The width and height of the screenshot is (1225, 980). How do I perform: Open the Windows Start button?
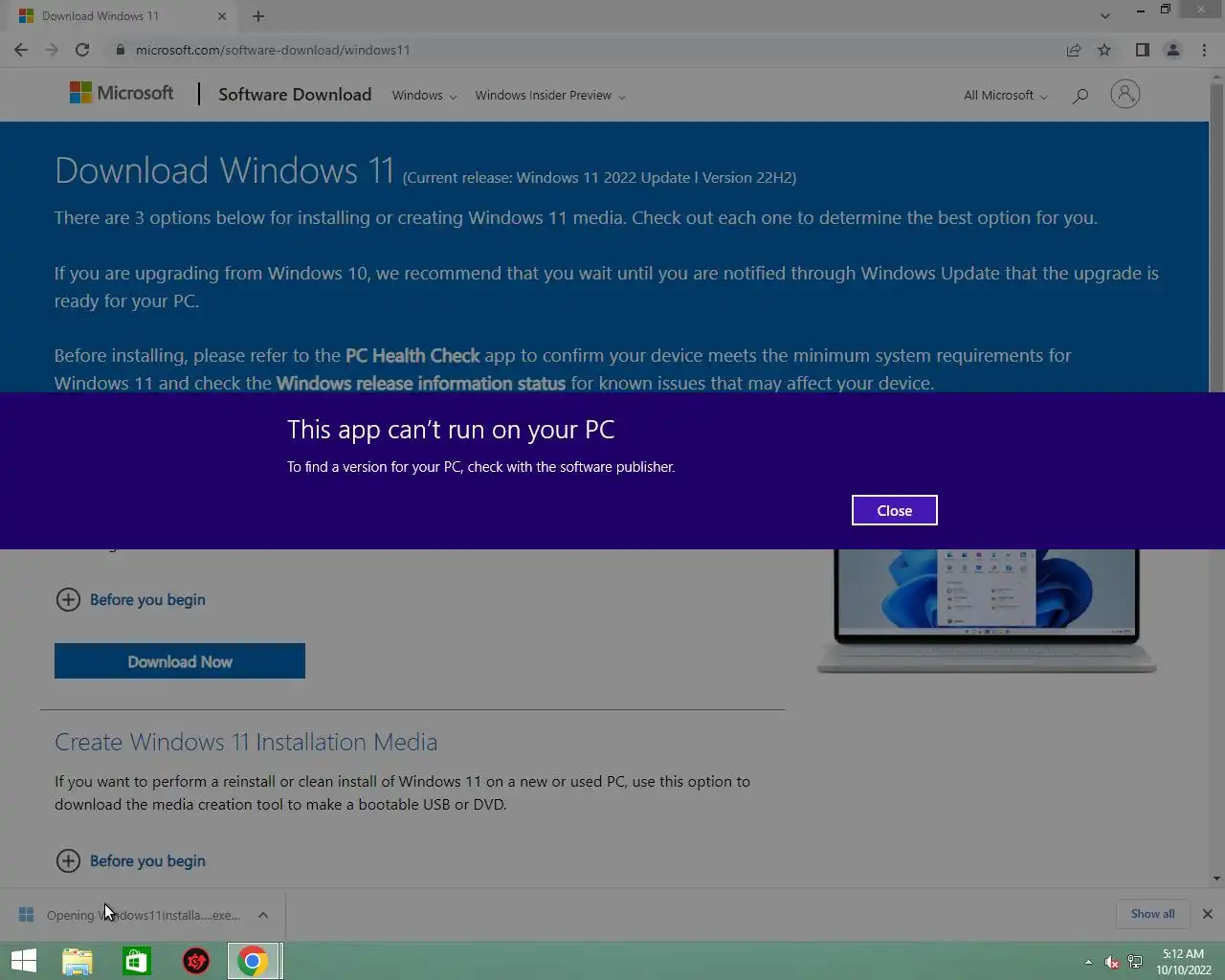[x=24, y=961]
